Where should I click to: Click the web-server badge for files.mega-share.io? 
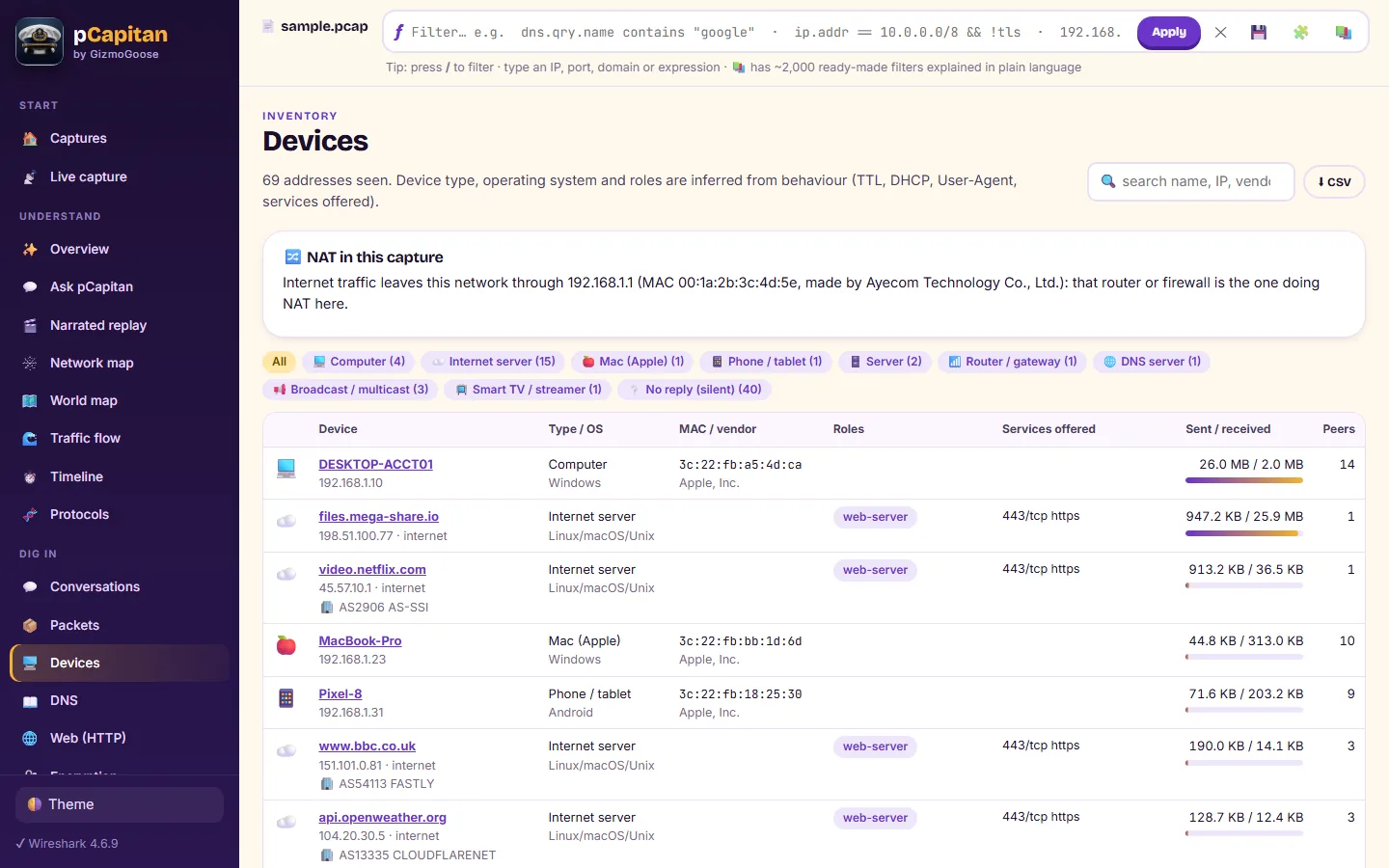coord(875,518)
